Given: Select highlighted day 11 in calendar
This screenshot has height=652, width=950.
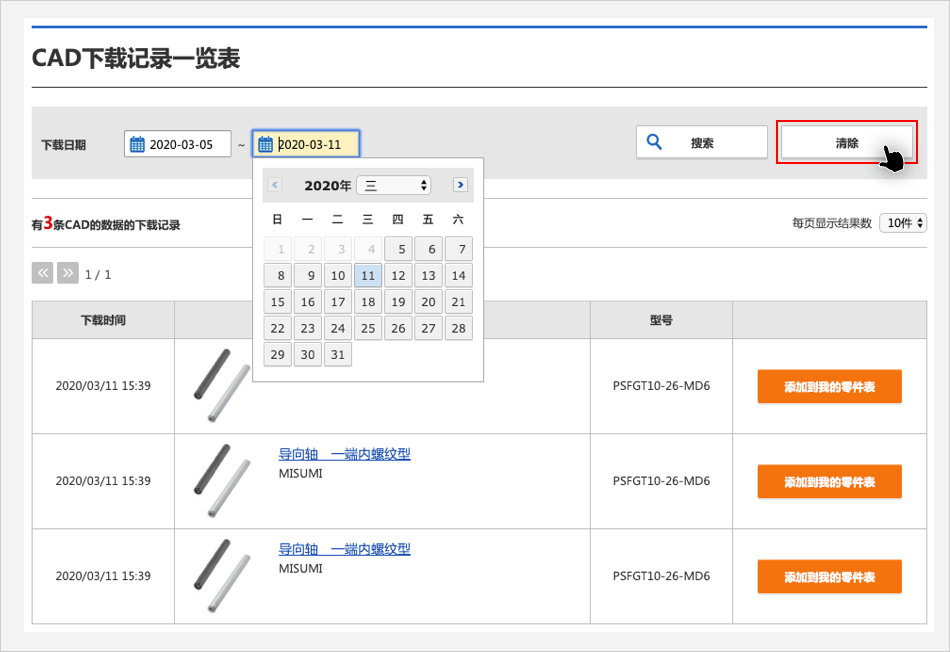Looking at the screenshot, I should (368, 276).
